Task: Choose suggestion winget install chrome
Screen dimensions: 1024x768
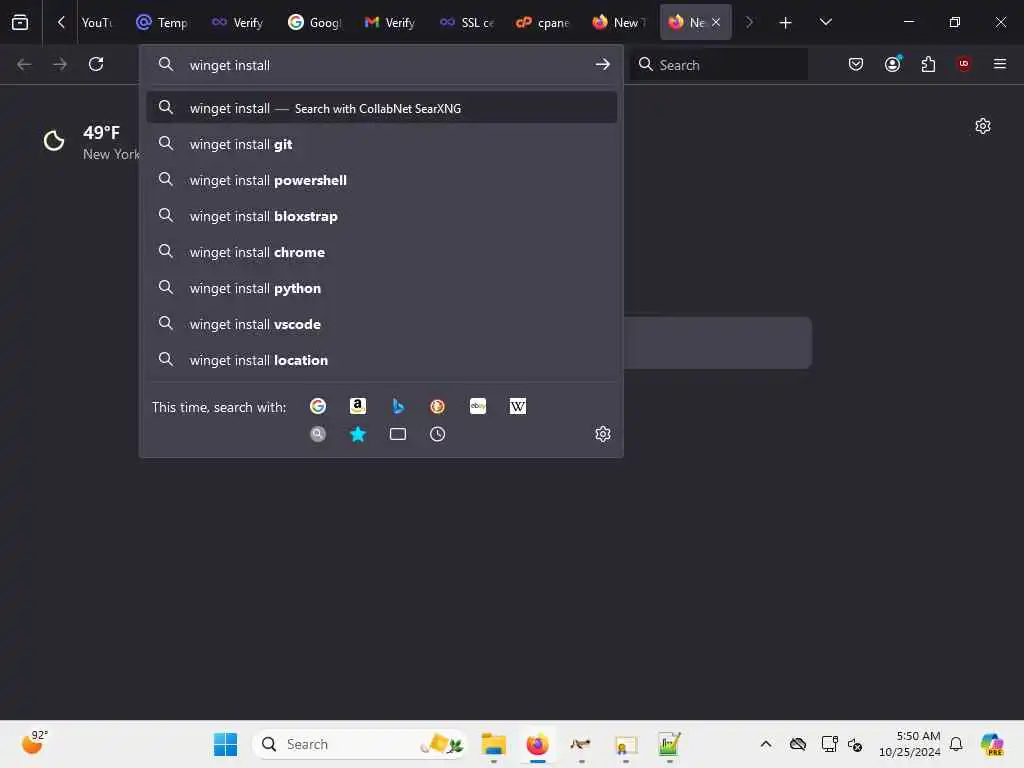Action: (x=382, y=252)
